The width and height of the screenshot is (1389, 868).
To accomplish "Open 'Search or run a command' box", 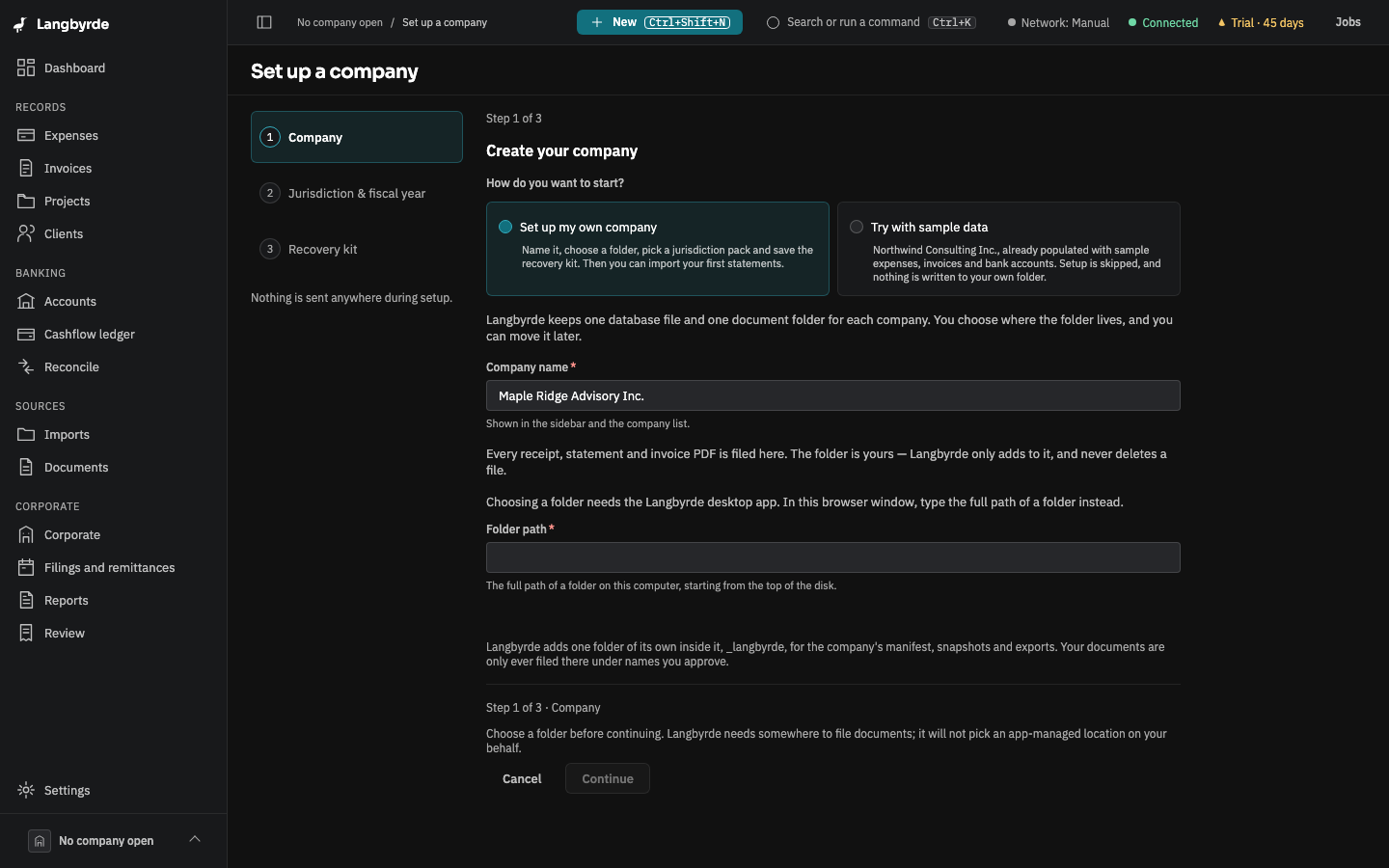I will [871, 22].
